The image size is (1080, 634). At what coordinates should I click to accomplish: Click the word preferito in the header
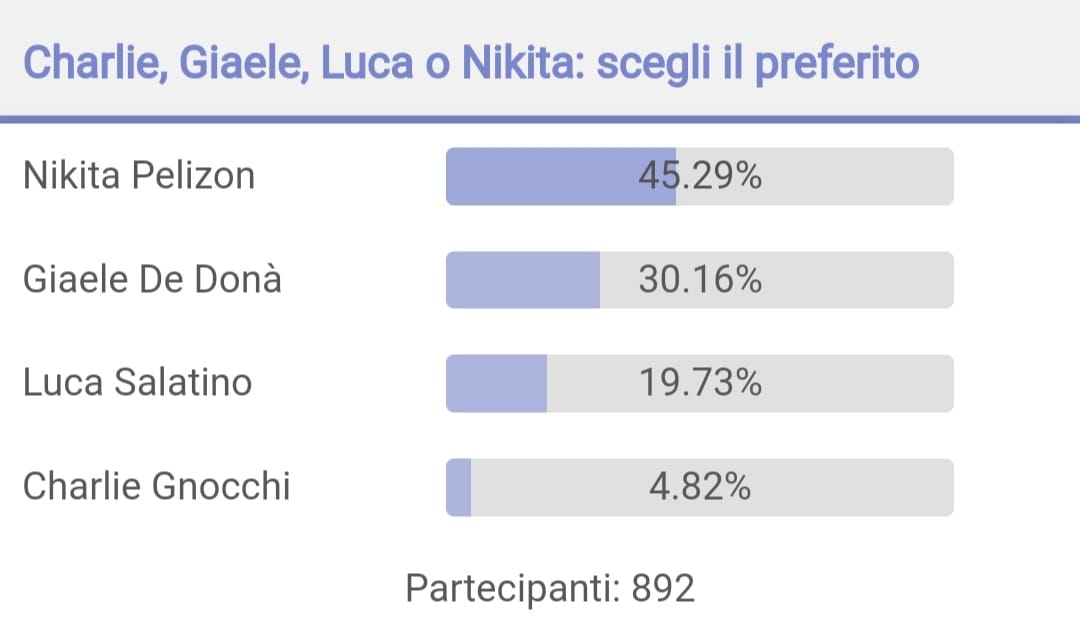(837, 64)
